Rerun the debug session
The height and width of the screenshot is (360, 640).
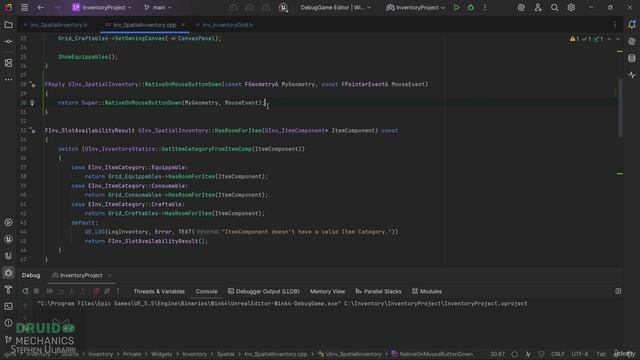(x=25, y=291)
